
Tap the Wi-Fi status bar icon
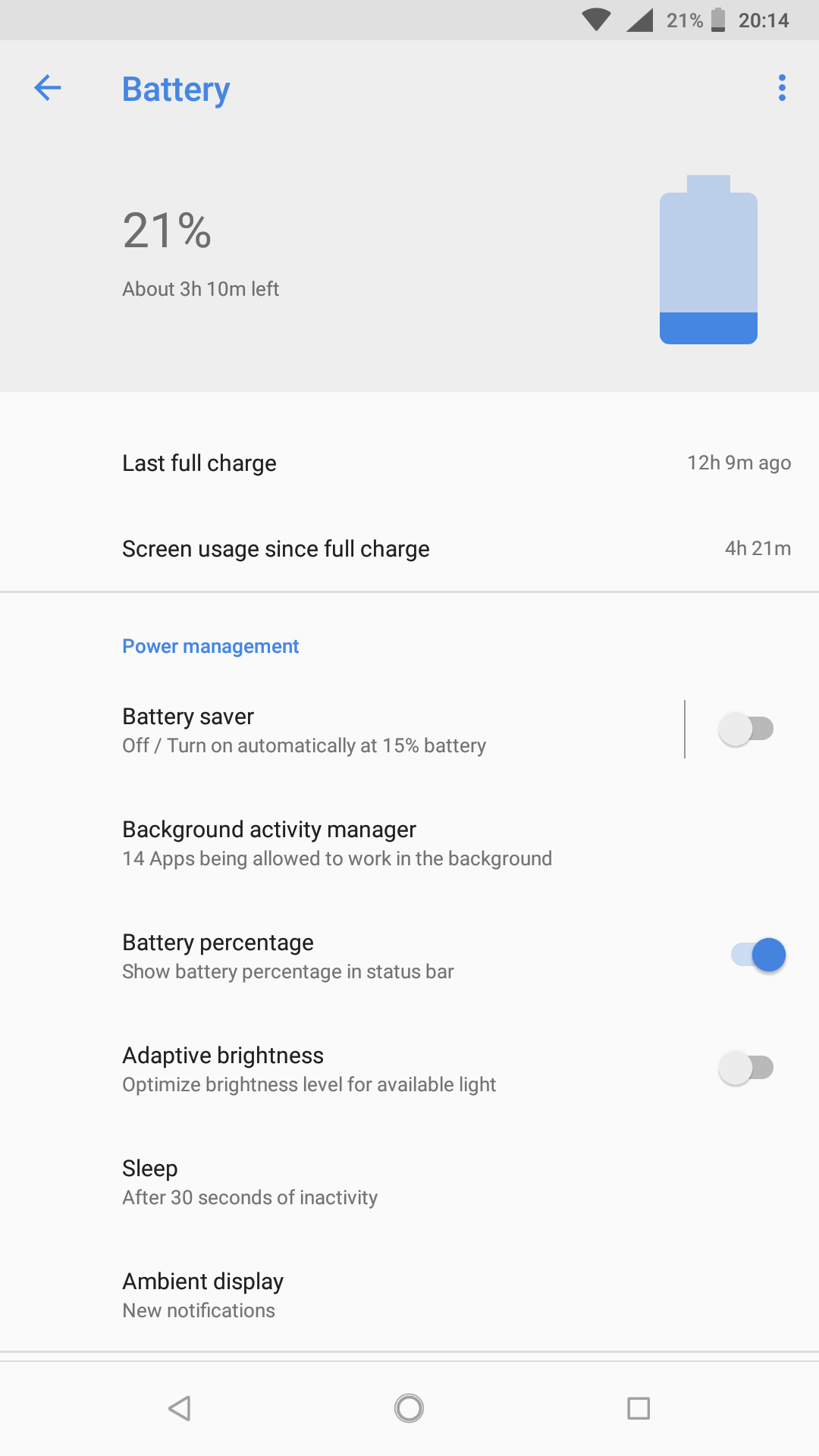tap(596, 20)
